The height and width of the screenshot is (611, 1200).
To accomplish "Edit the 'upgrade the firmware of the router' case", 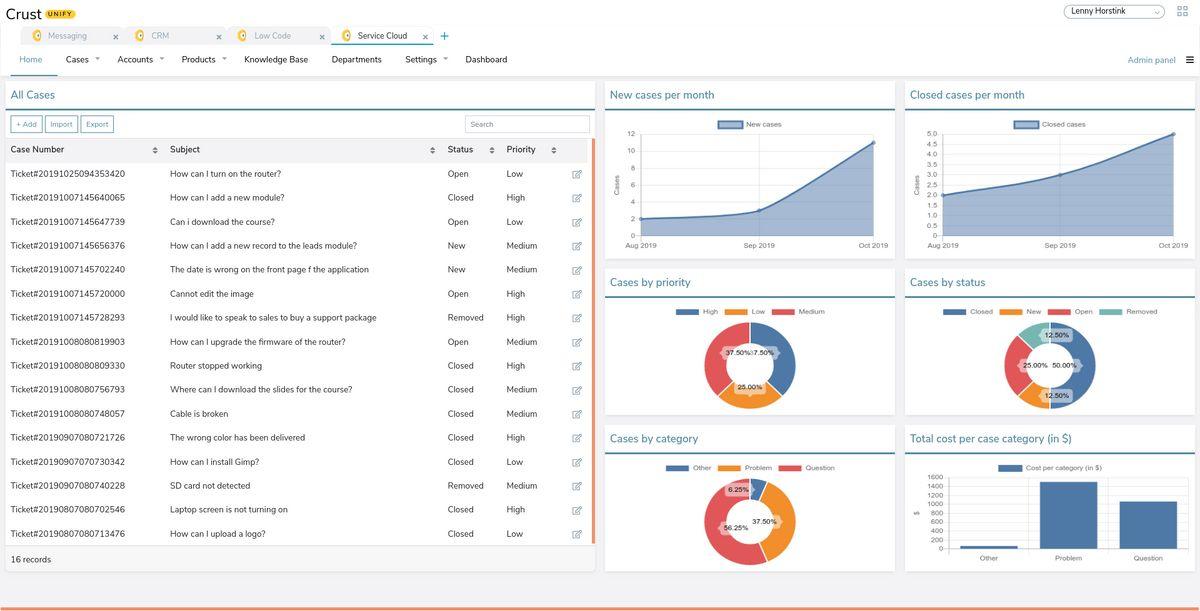I will pyautogui.click(x=577, y=342).
